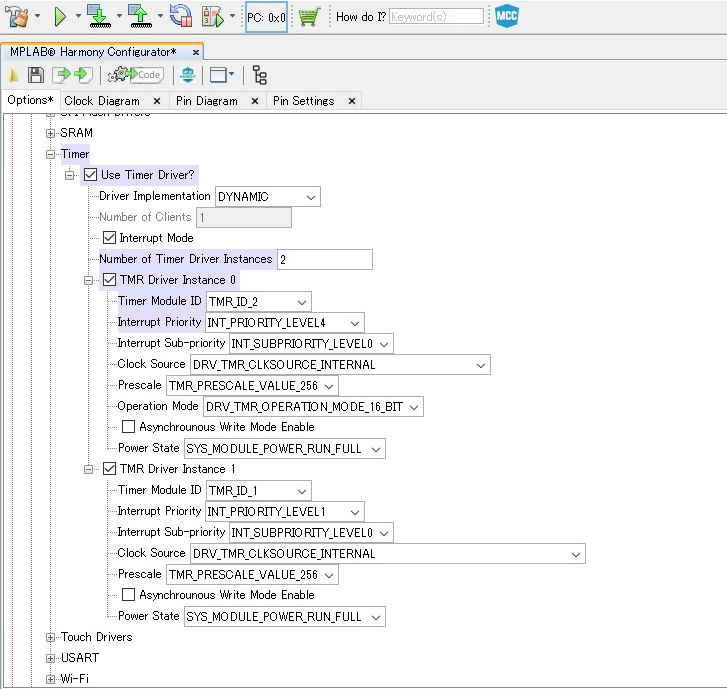Viewport: 727px width, 689px height.
Task: Open the Operation Mode 16_BIT dropdown
Action: pyautogui.click(x=313, y=407)
